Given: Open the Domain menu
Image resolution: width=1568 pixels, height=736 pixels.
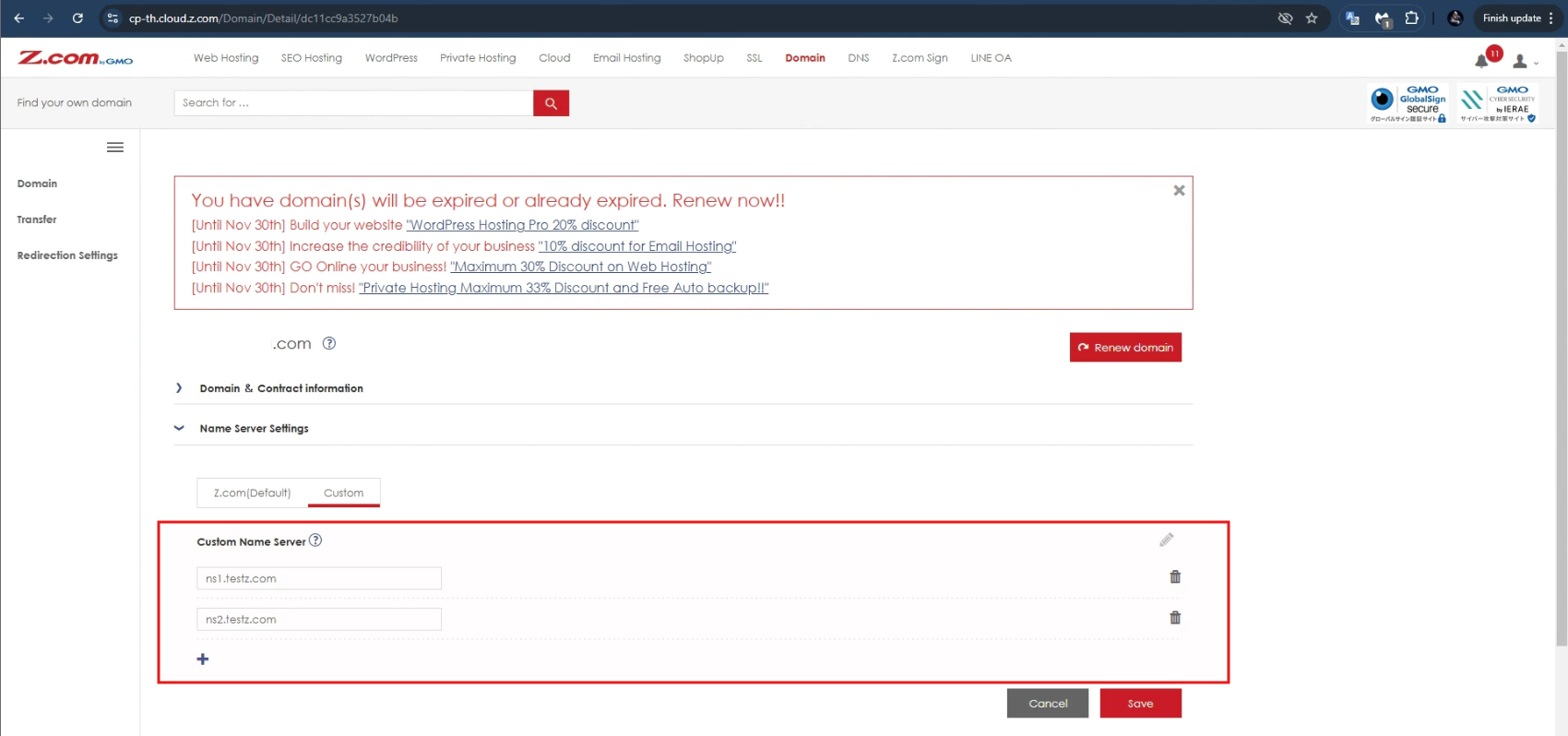Looking at the screenshot, I should point(805,58).
